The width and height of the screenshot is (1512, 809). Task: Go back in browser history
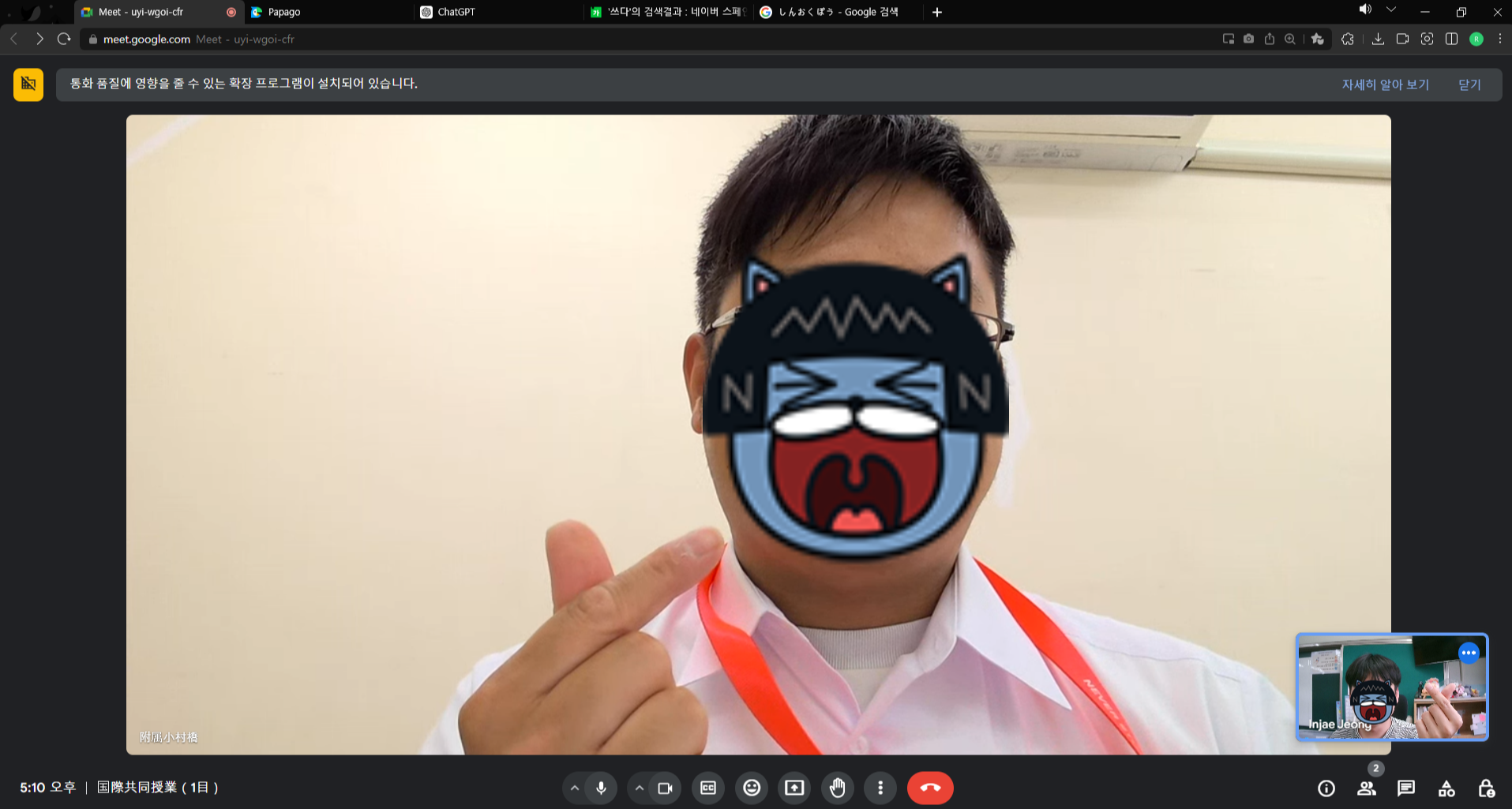coord(14,39)
